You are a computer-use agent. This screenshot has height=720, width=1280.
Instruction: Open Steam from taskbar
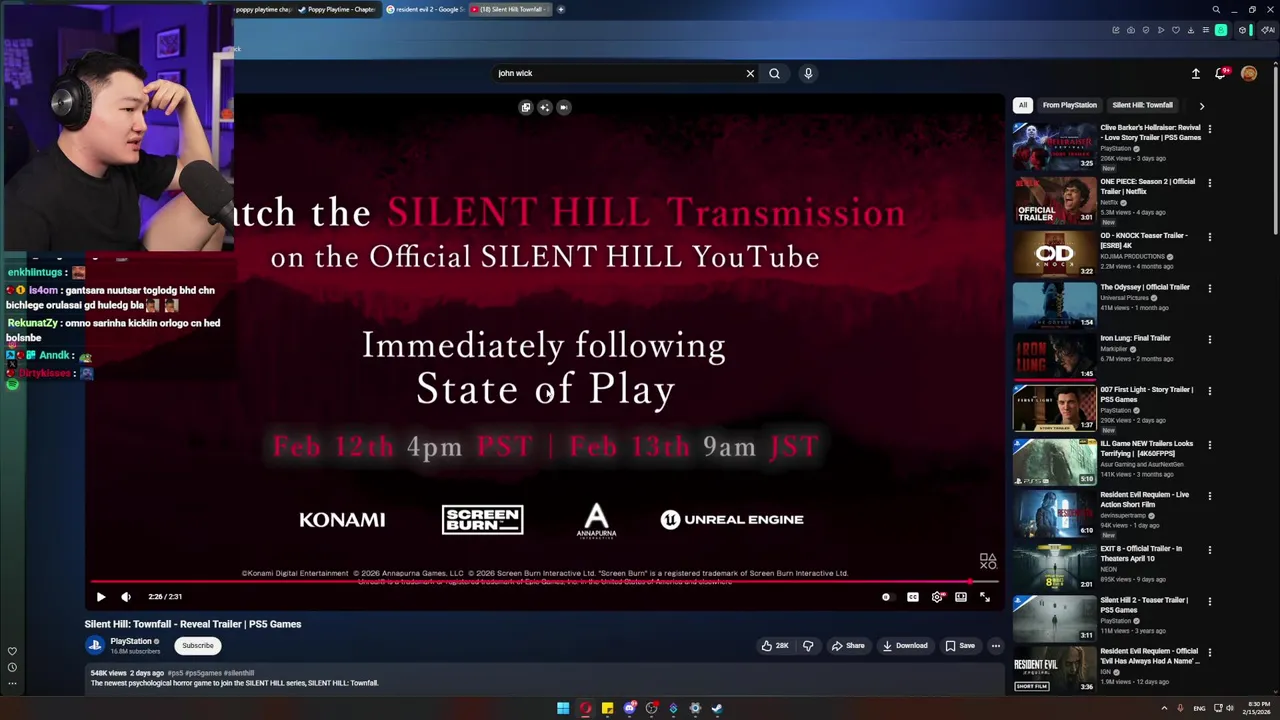click(x=717, y=709)
